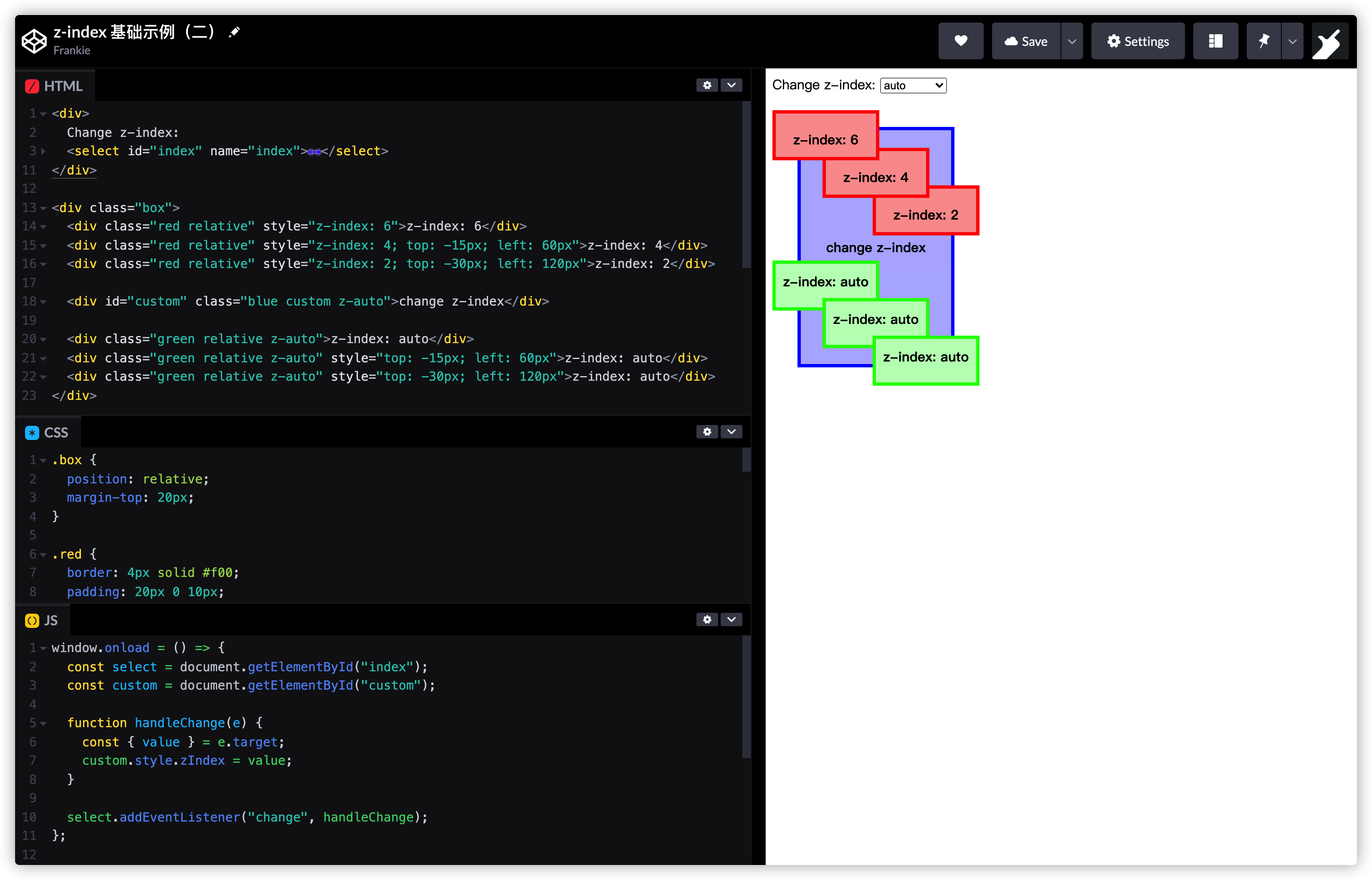
Task: Open CSS editor gear settings
Action: pos(707,431)
